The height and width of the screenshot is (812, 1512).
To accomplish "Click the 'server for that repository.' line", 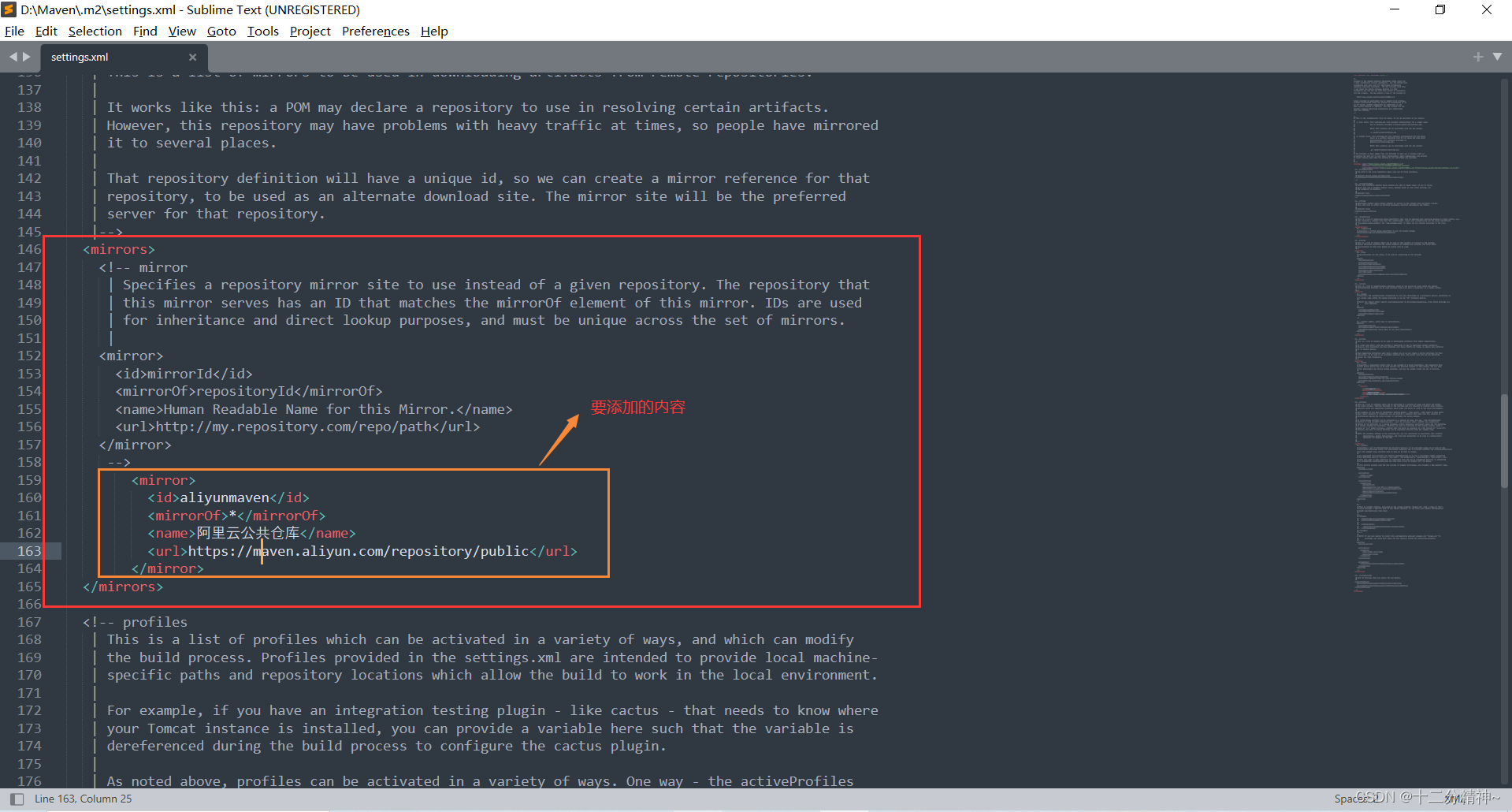I will click(x=216, y=214).
